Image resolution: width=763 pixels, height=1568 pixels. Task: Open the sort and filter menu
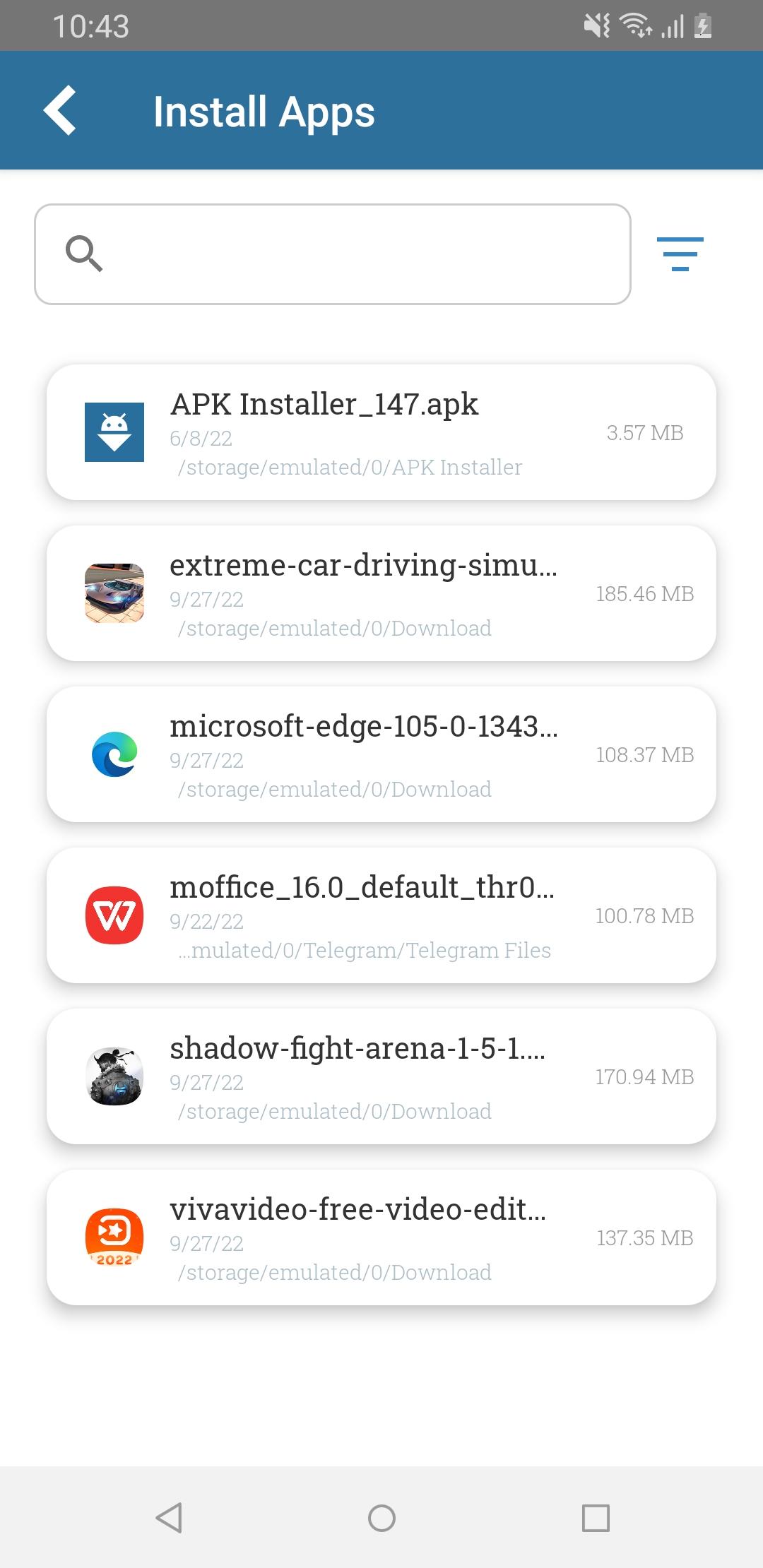point(680,254)
